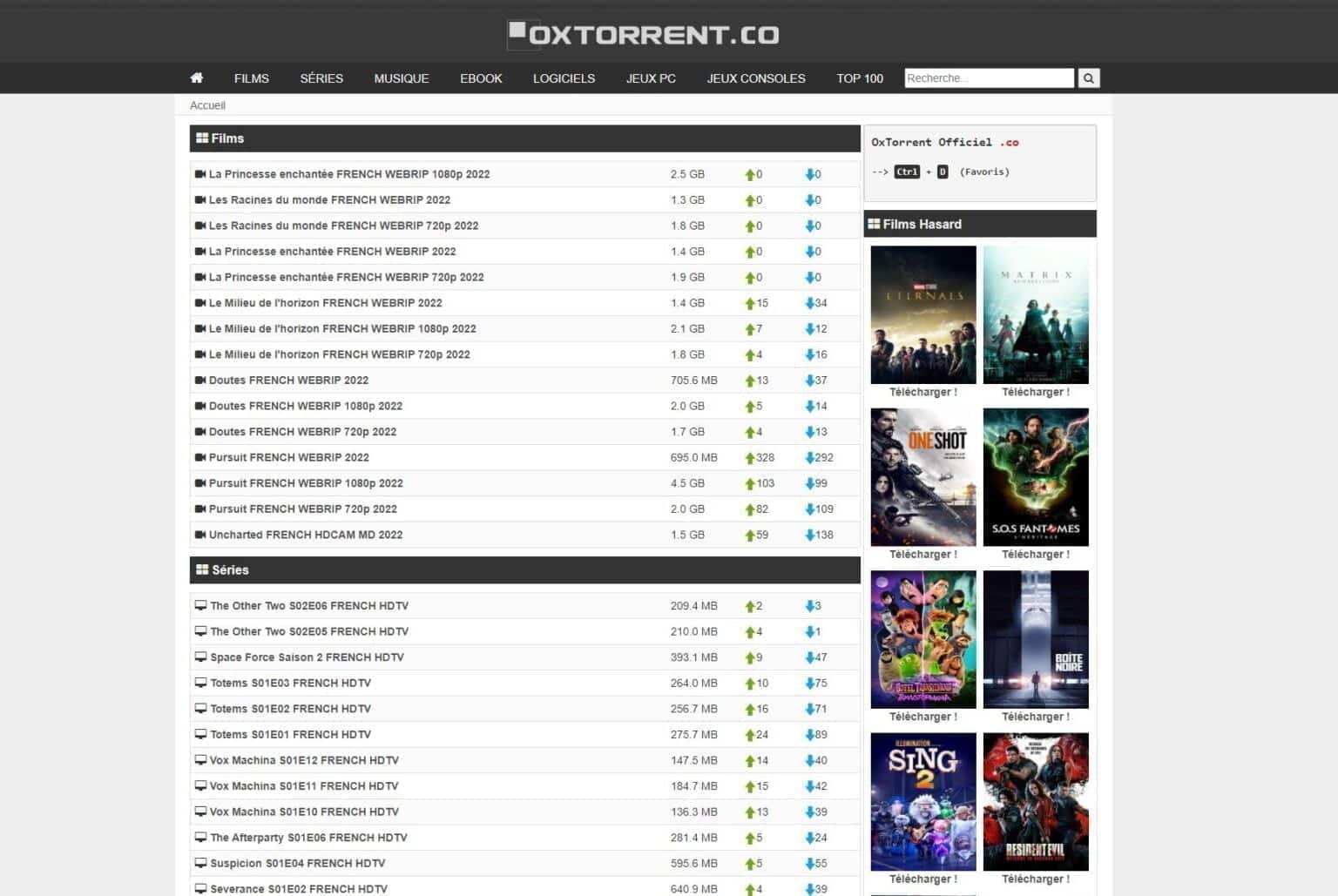Click the 4.5 GB size on Pursuit 1080p

click(x=687, y=483)
